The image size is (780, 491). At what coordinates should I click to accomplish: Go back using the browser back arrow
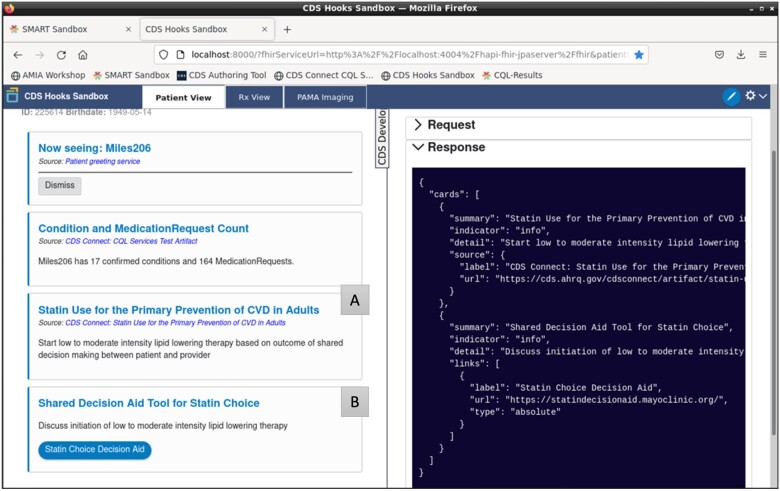click(x=18, y=55)
